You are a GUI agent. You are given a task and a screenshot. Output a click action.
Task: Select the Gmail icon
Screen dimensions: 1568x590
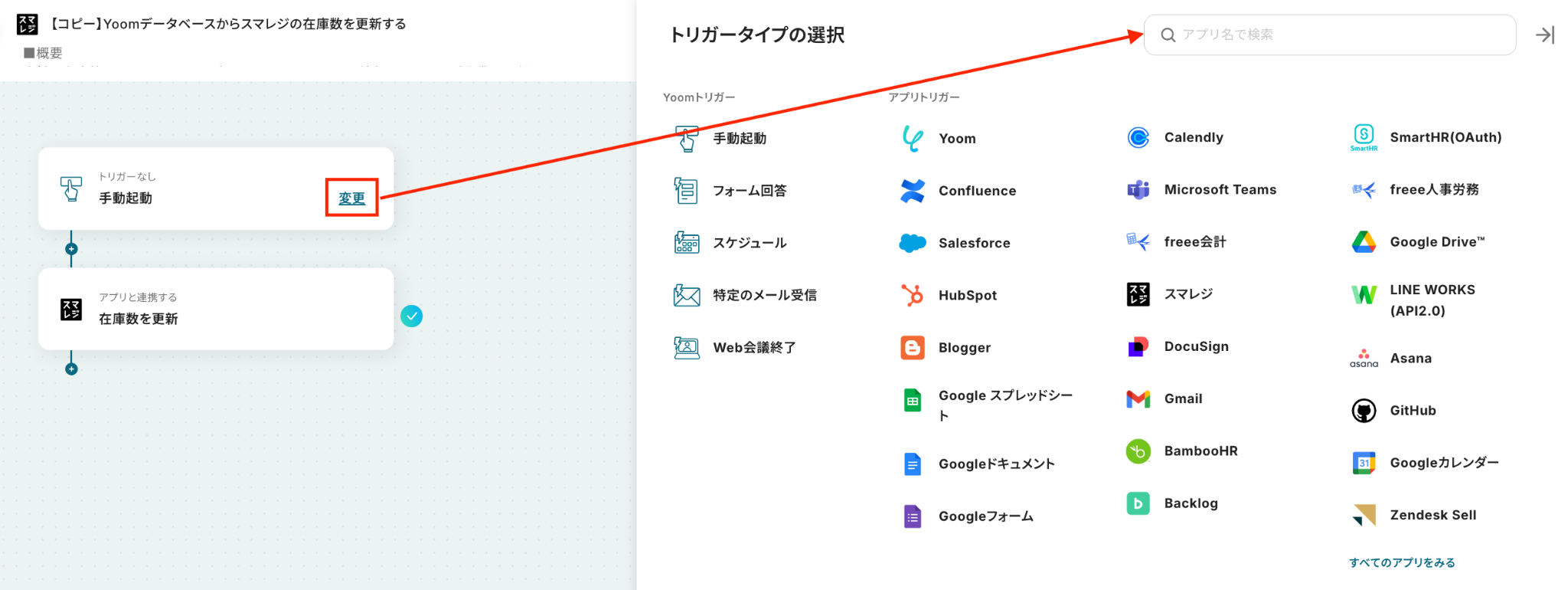pos(1138,398)
